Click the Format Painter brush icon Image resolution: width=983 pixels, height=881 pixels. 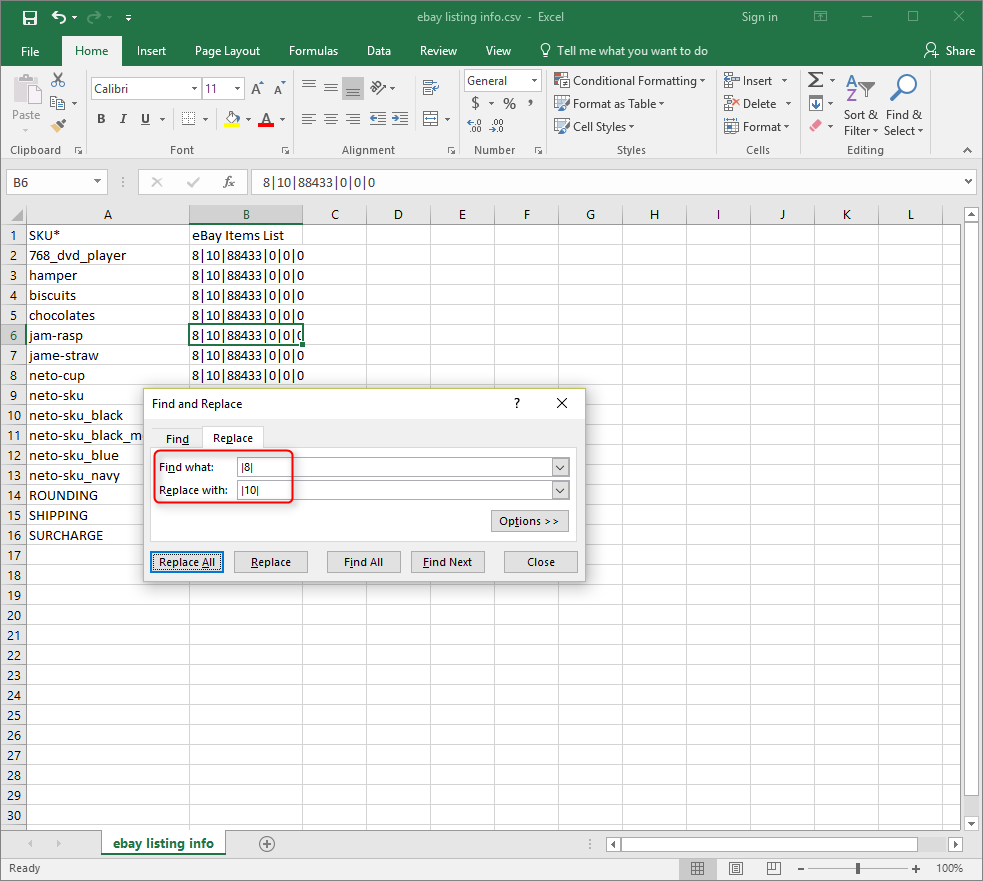point(58,126)
